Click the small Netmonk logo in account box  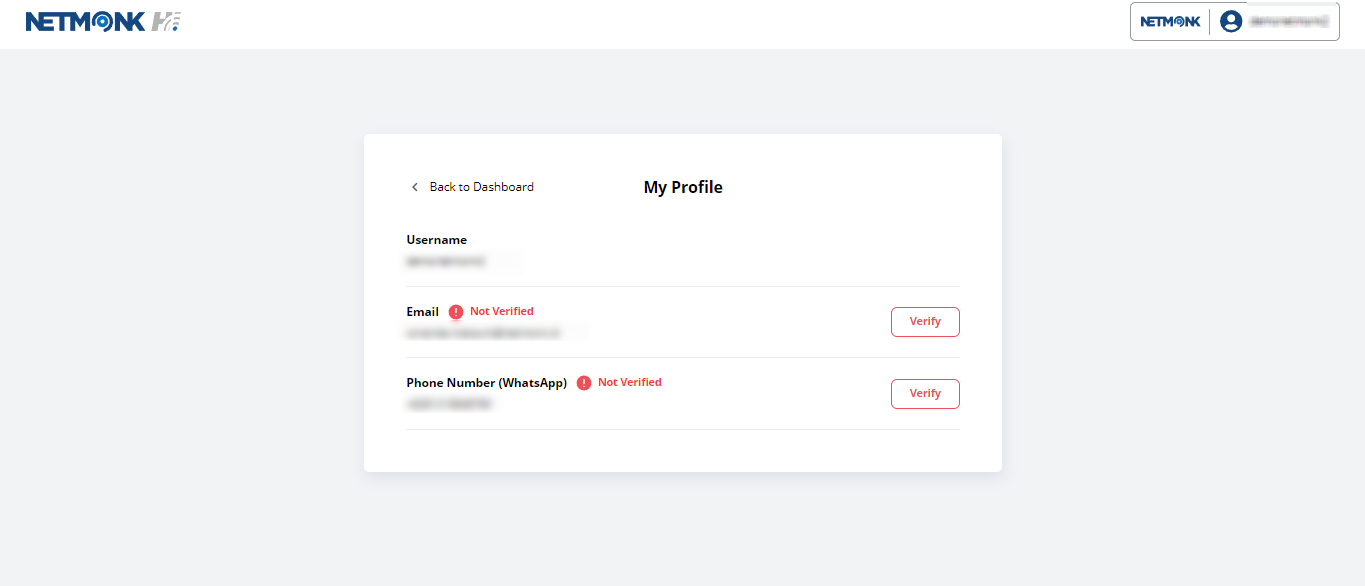coord(1170,21)
